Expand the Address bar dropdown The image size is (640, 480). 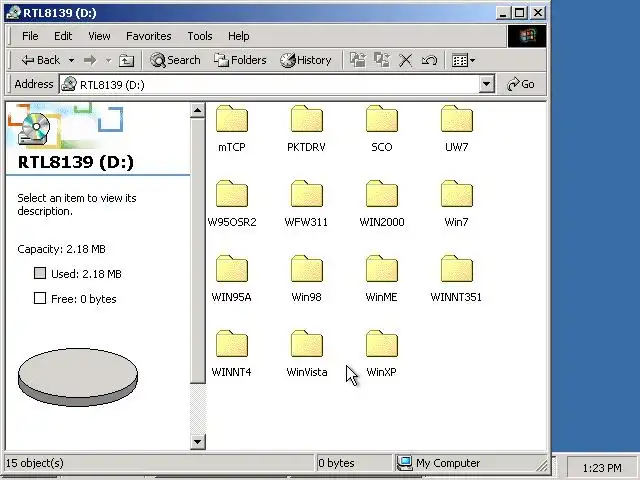(x=486, y=84)
